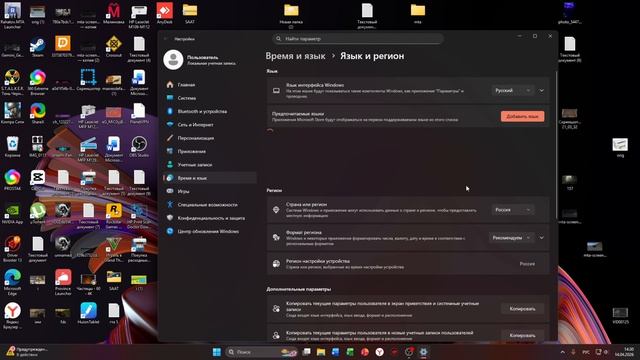This screenshot has height=360, width=640.
Task: Open the taskbar clock and date
Action: click(x=625, y=352)
